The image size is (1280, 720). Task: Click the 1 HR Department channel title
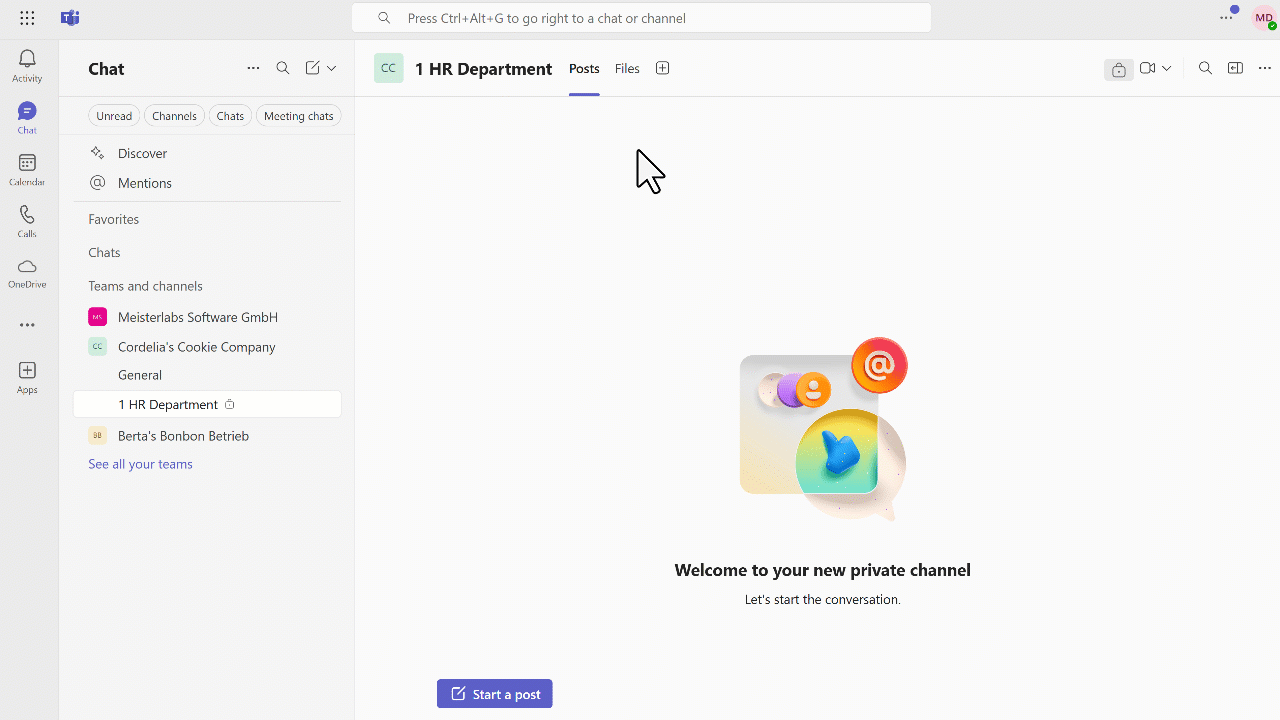point(483,69)
